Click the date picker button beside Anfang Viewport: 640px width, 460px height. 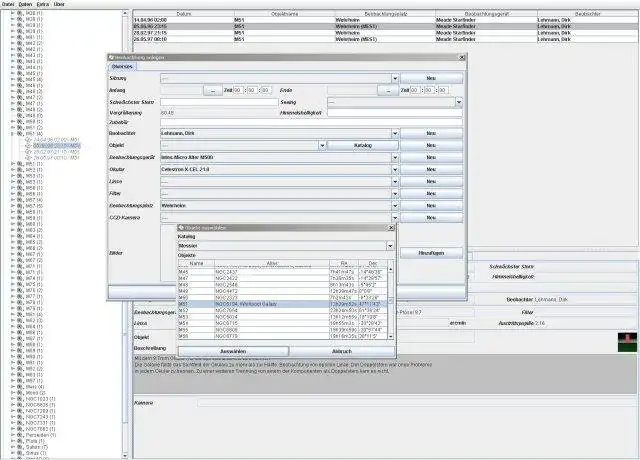(x=213, y=90)
